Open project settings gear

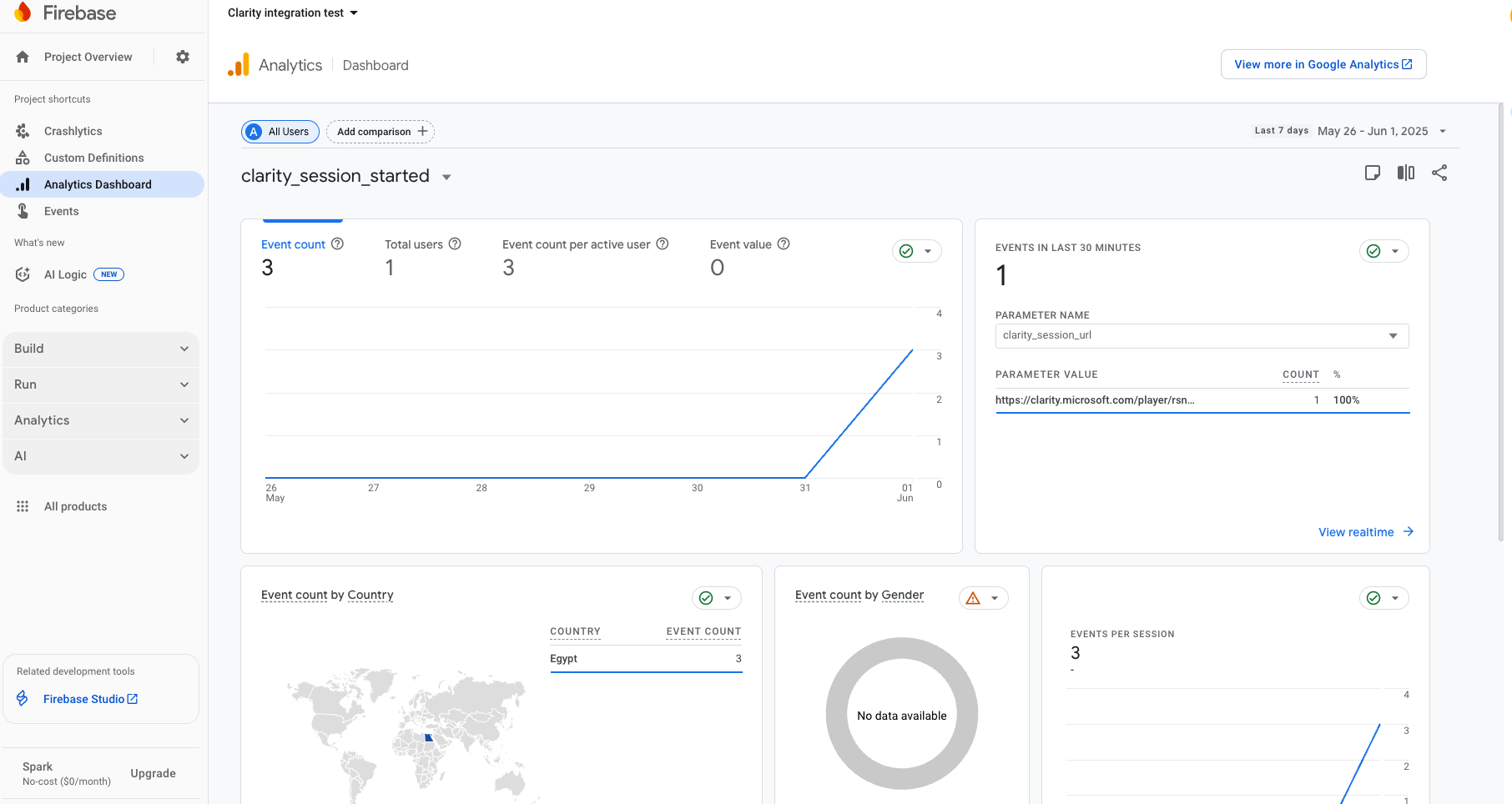[183, 57]
